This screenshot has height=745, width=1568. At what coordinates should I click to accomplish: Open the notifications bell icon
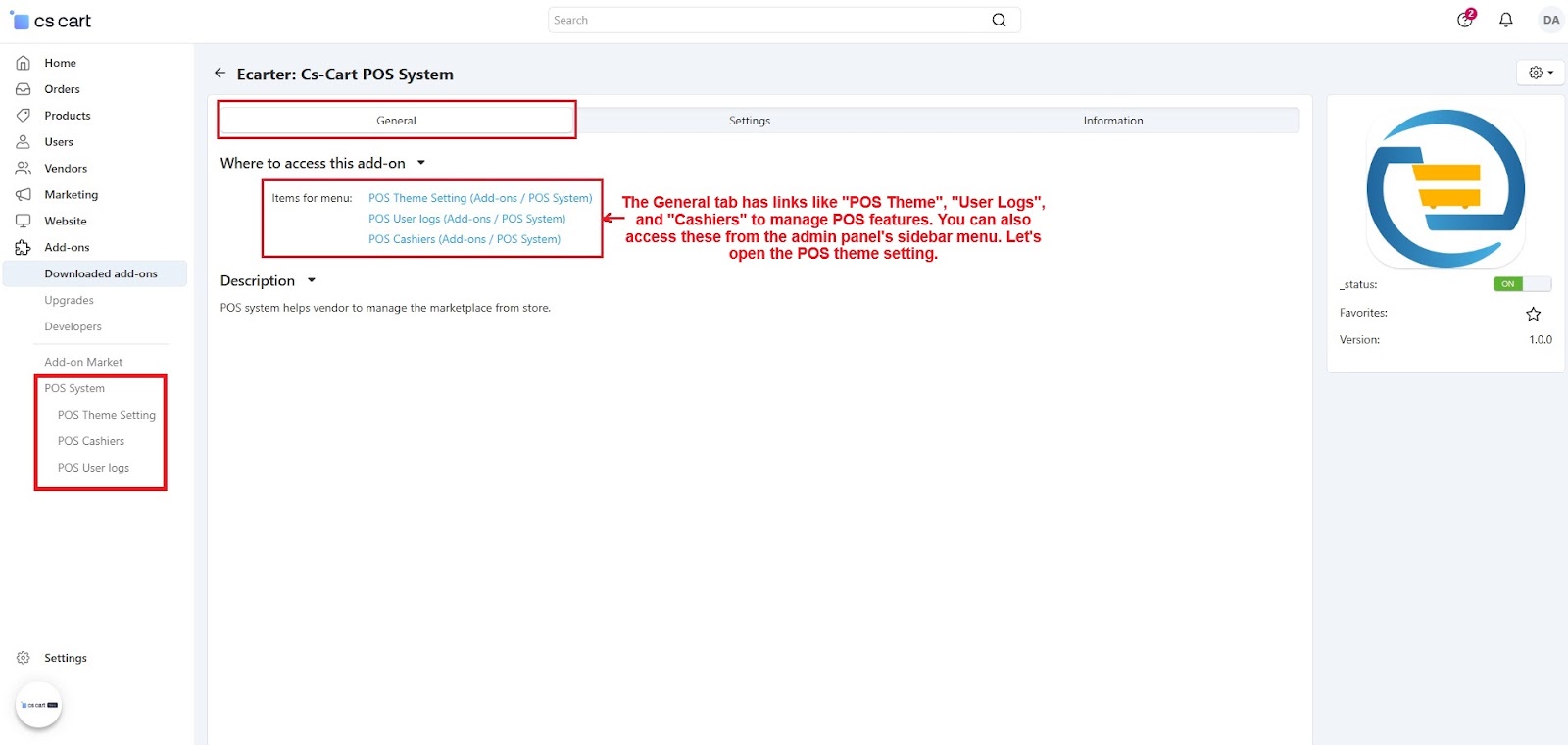coord(1506,20)
